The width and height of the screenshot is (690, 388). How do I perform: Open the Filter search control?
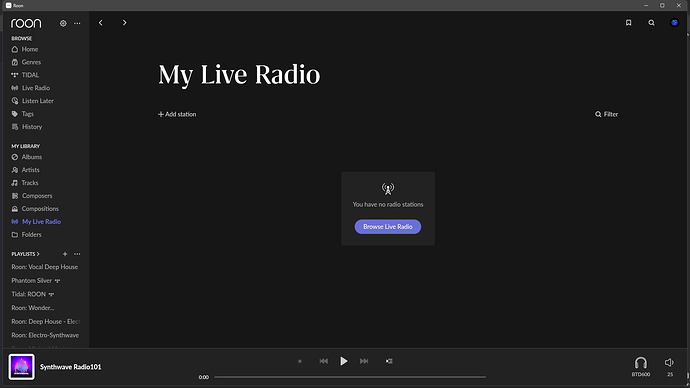point(606,114)
